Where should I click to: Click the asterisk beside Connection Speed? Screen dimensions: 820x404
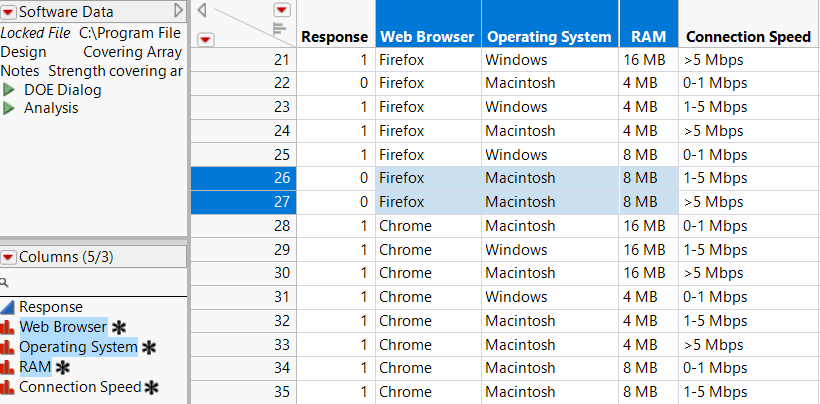click(x=152, y=387)
